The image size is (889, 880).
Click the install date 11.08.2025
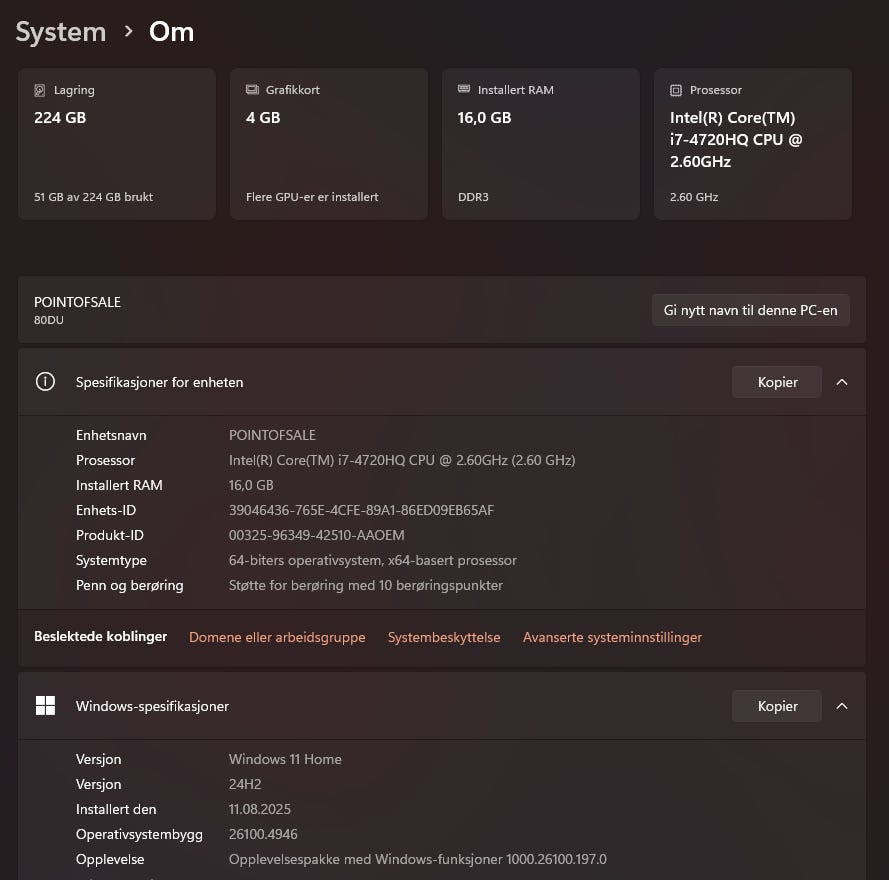[x=260, y=809]
